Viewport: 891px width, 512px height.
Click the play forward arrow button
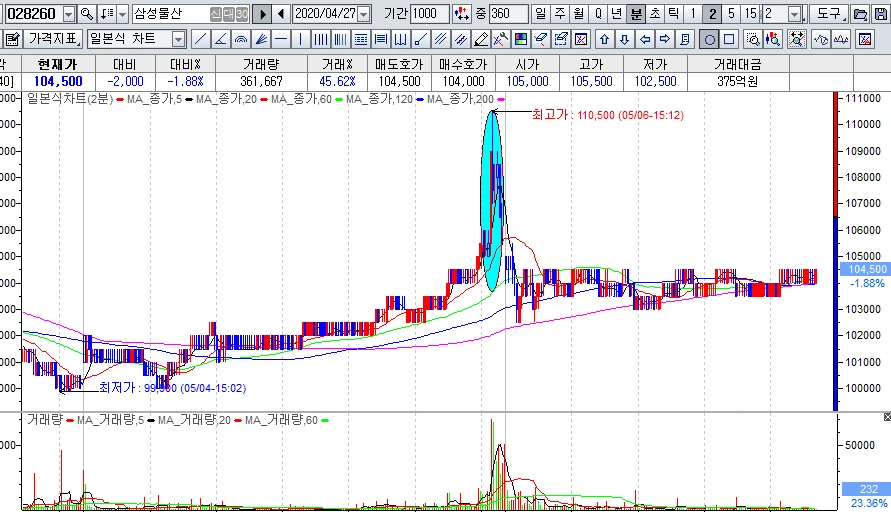[262, 14]
